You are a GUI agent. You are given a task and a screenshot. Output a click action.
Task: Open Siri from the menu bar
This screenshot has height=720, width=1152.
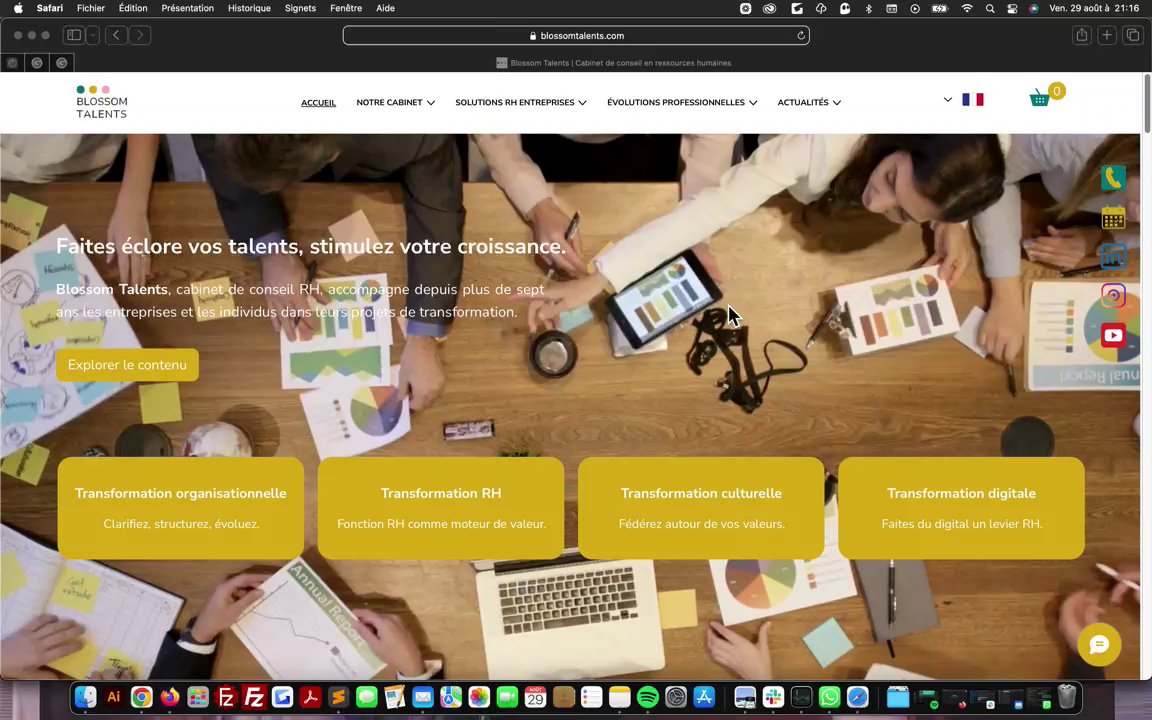pos(1034,9)
